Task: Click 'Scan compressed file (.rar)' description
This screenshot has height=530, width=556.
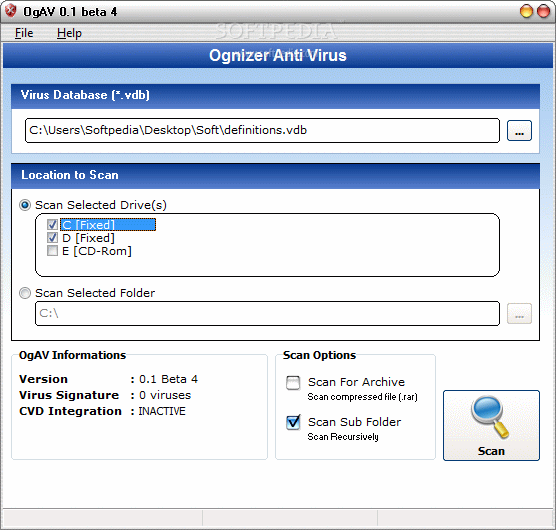Action: 362,397
